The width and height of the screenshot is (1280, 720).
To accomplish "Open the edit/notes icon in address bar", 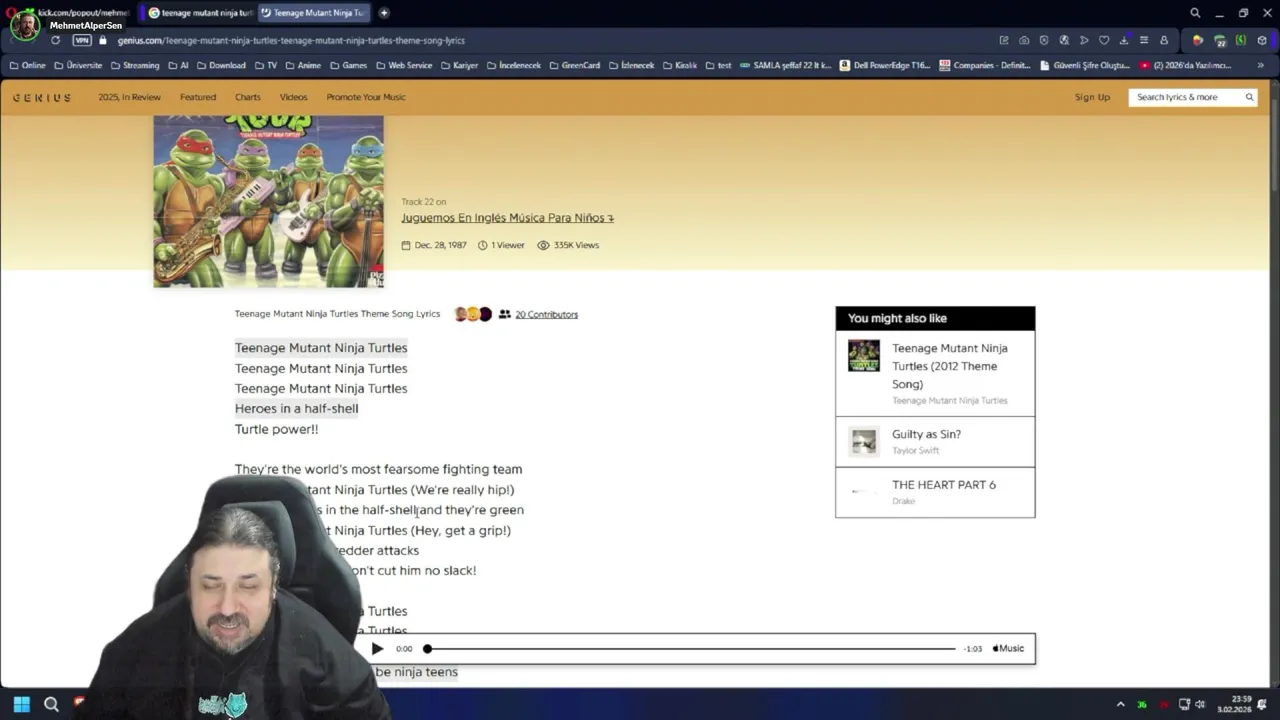I will (1004, 40).
